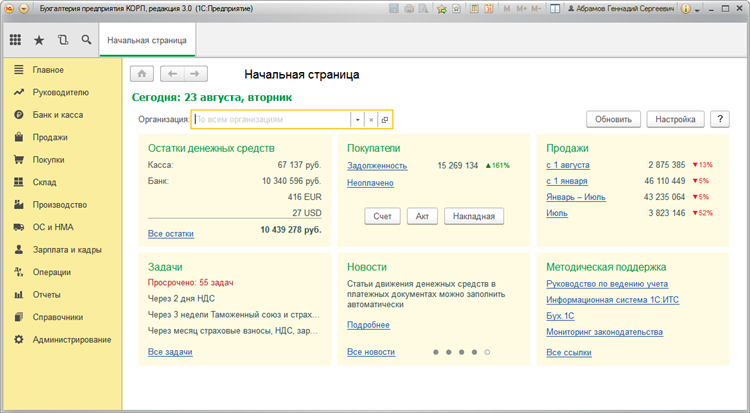This screenshot has width=750, height=413.
Task: Open Продажи section in sidebar
Action: [x=50, y=137]
